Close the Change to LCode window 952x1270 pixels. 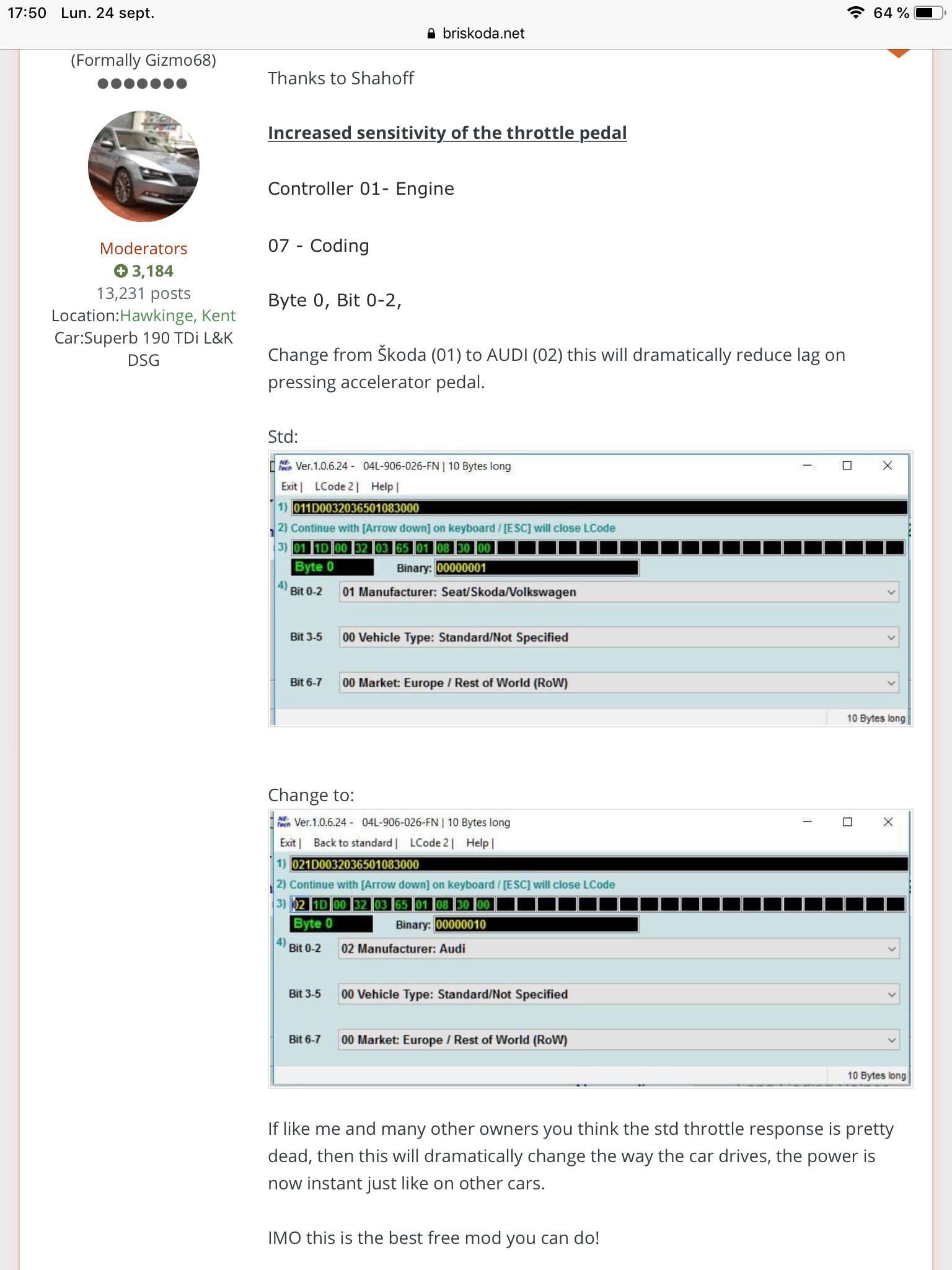pos(888,822)
